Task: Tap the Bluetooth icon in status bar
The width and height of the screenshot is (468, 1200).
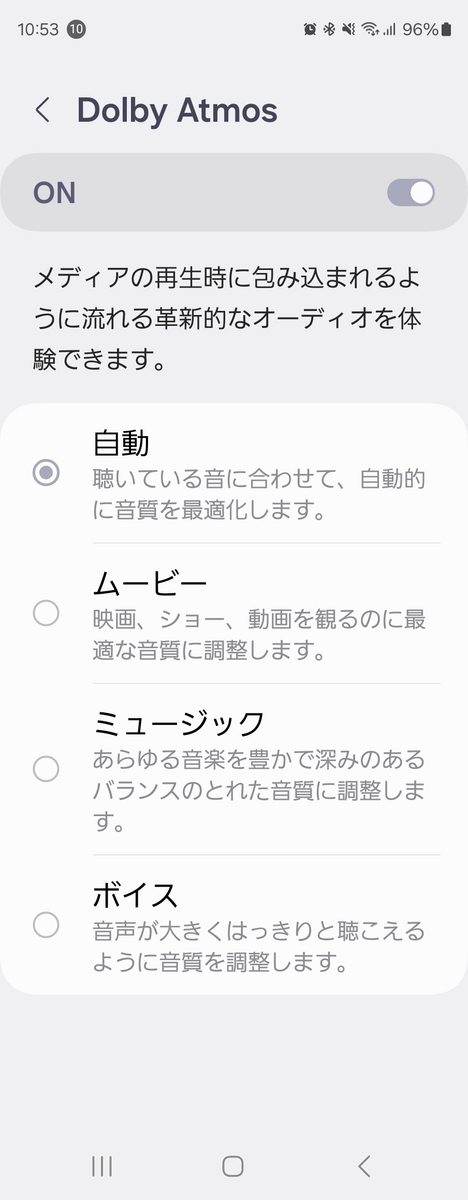Action: click(329, 29)
